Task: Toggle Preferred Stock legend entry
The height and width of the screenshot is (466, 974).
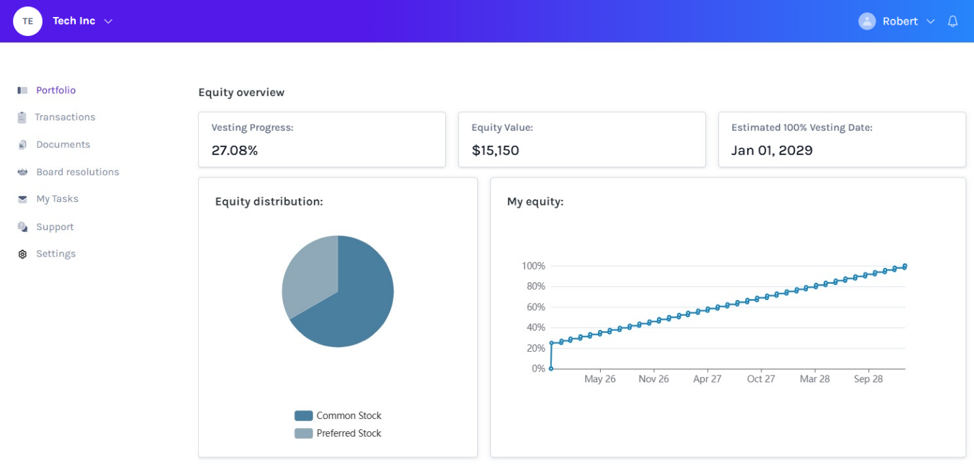Action: [338, 433]
